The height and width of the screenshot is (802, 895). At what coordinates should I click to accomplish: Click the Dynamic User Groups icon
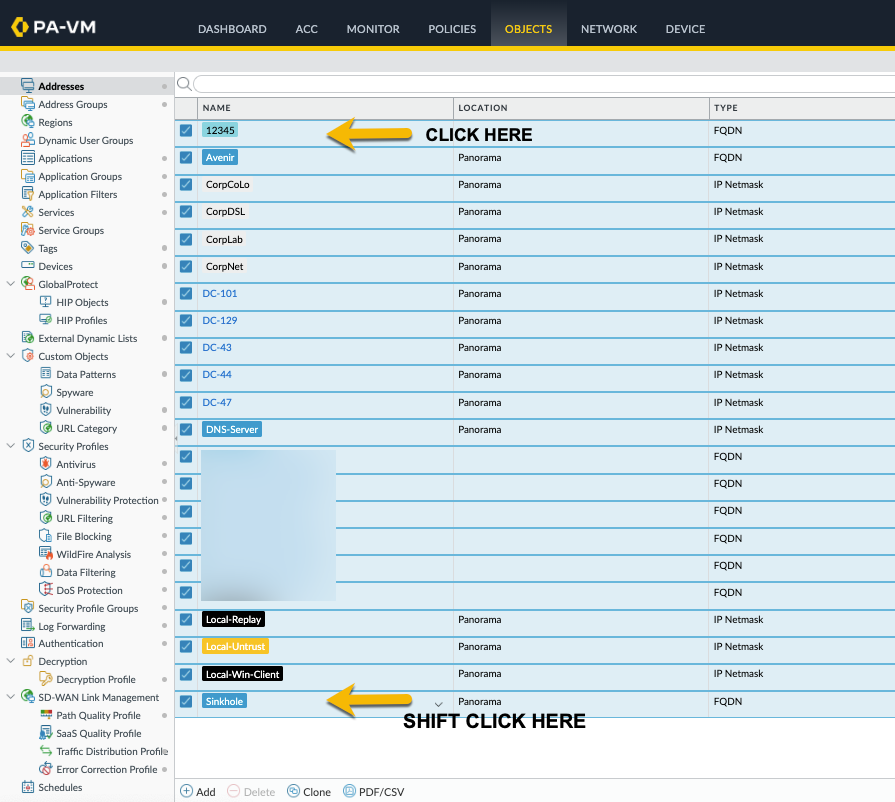point(27,140)
